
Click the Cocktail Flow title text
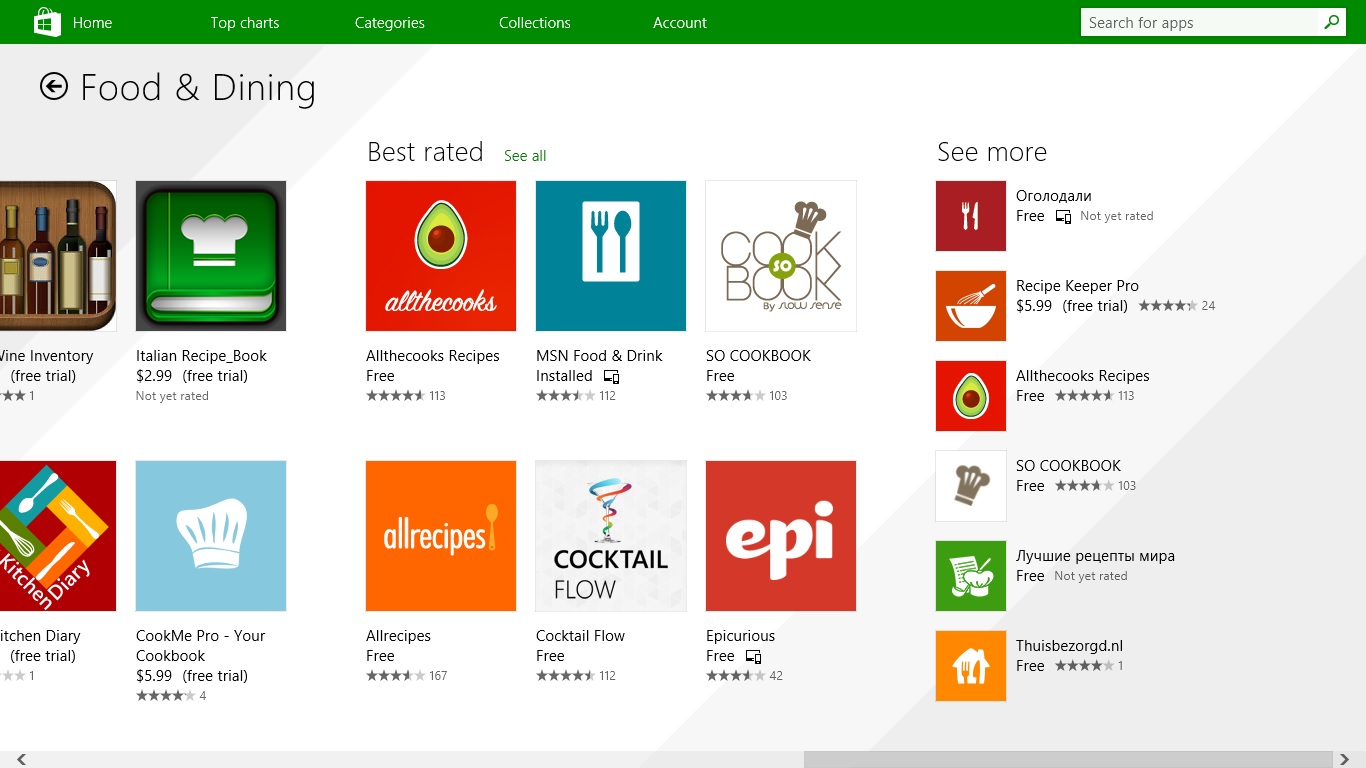tap(580, 636)
